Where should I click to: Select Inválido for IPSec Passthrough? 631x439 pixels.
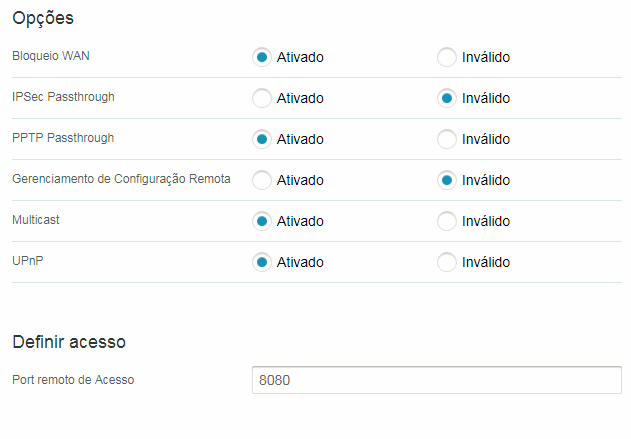(447, 98)
